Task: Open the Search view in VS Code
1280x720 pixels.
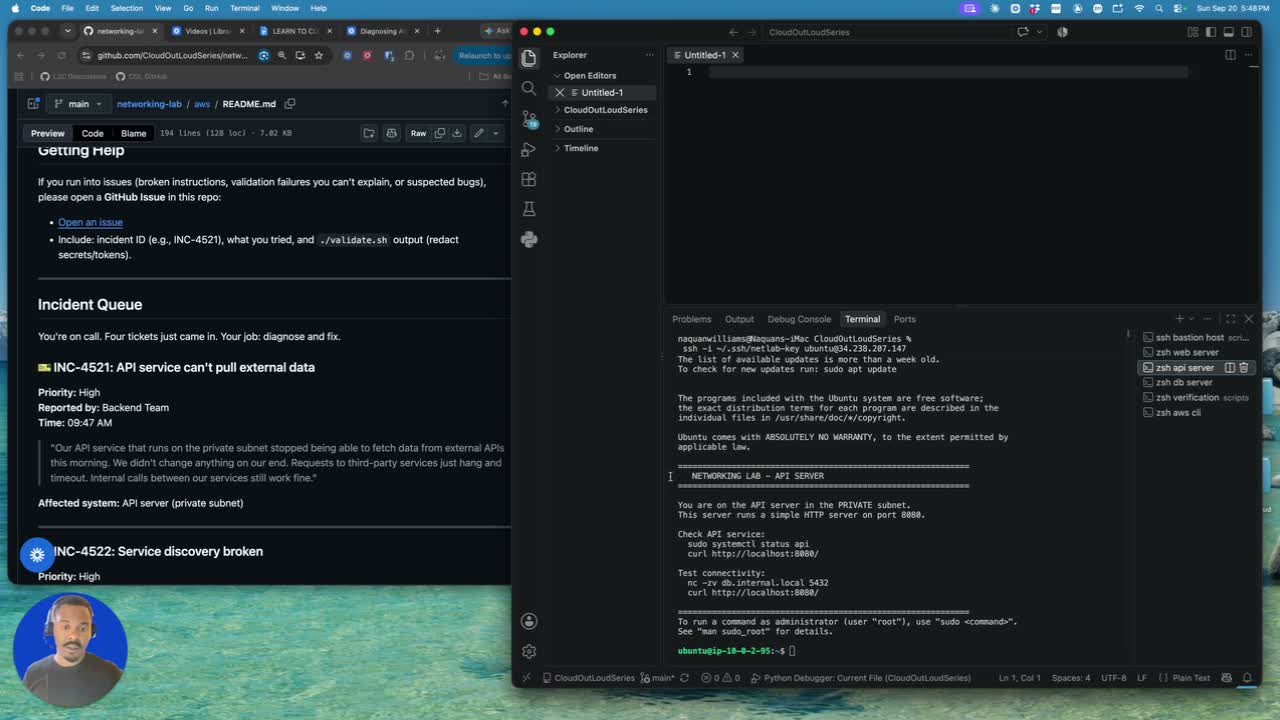Action: 529,88
